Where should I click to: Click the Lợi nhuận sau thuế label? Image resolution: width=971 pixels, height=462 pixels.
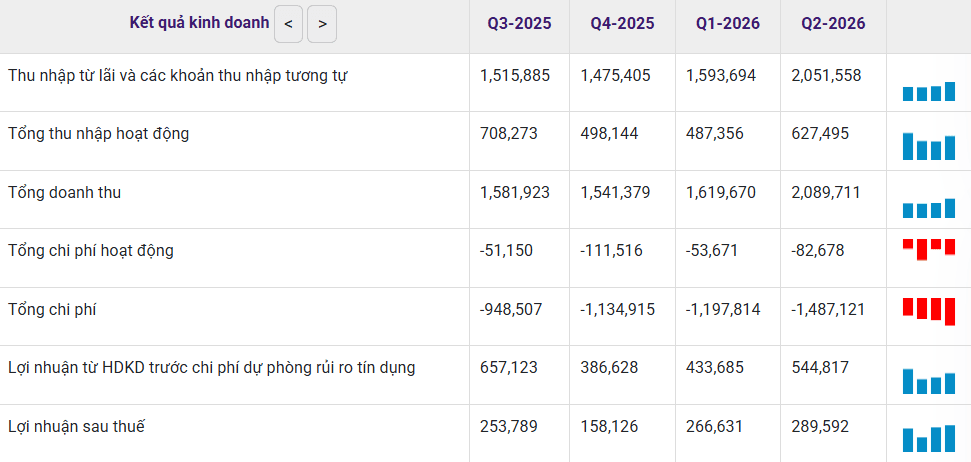76,426
